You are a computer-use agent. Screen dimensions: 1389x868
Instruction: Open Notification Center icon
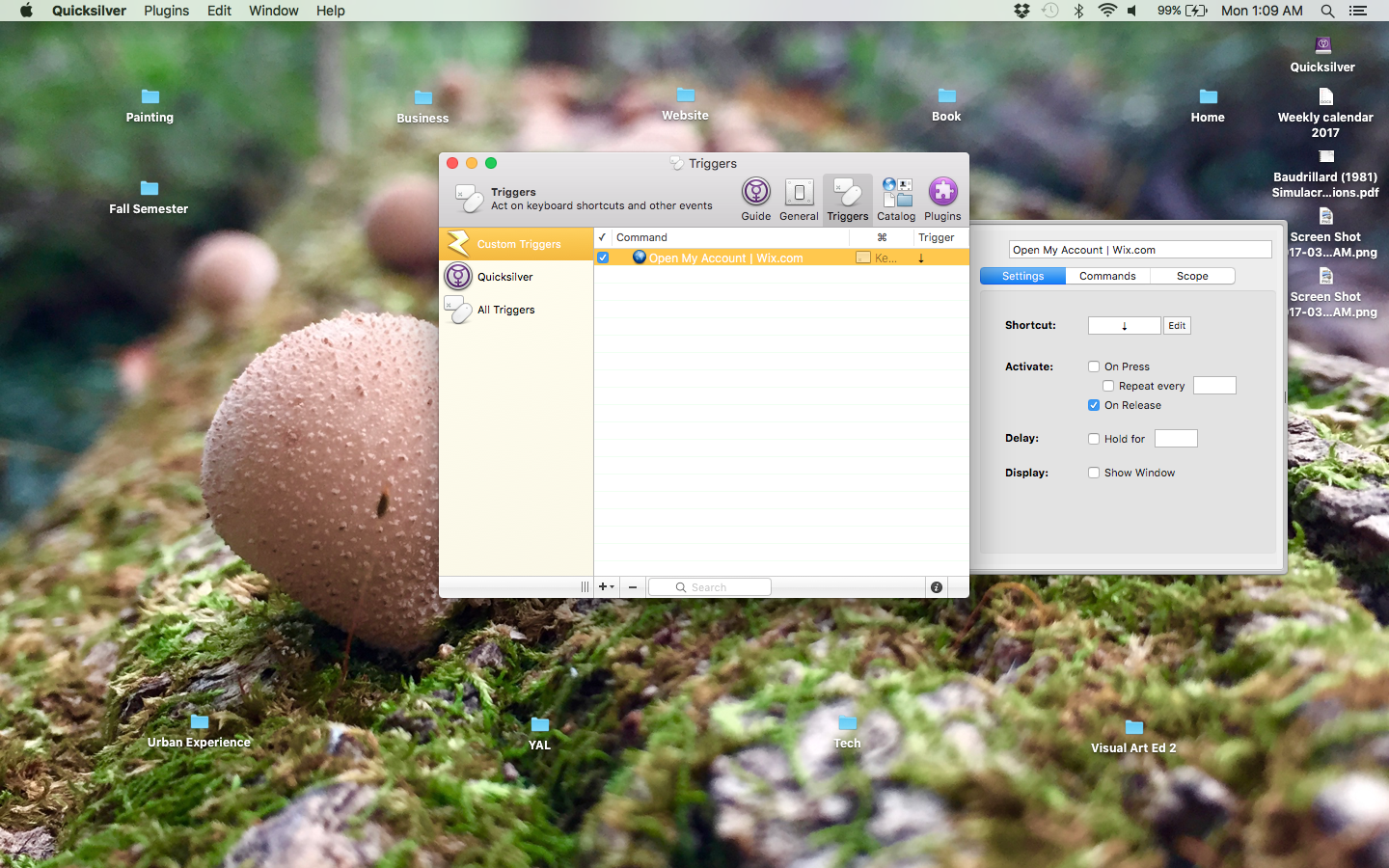click(1358, 11)
